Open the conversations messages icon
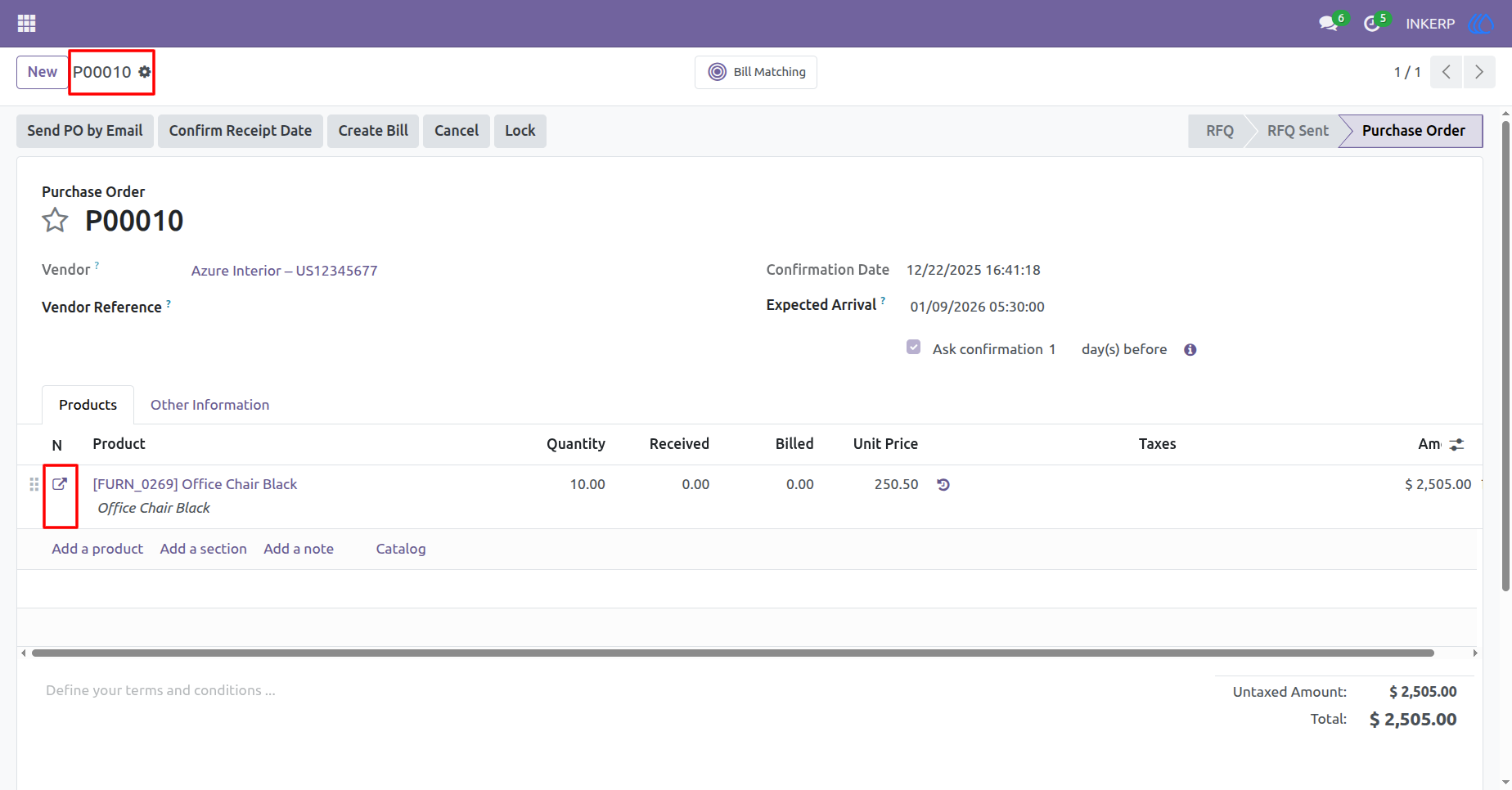This screenshot has height=790, width=1512. coord(1328,24)
